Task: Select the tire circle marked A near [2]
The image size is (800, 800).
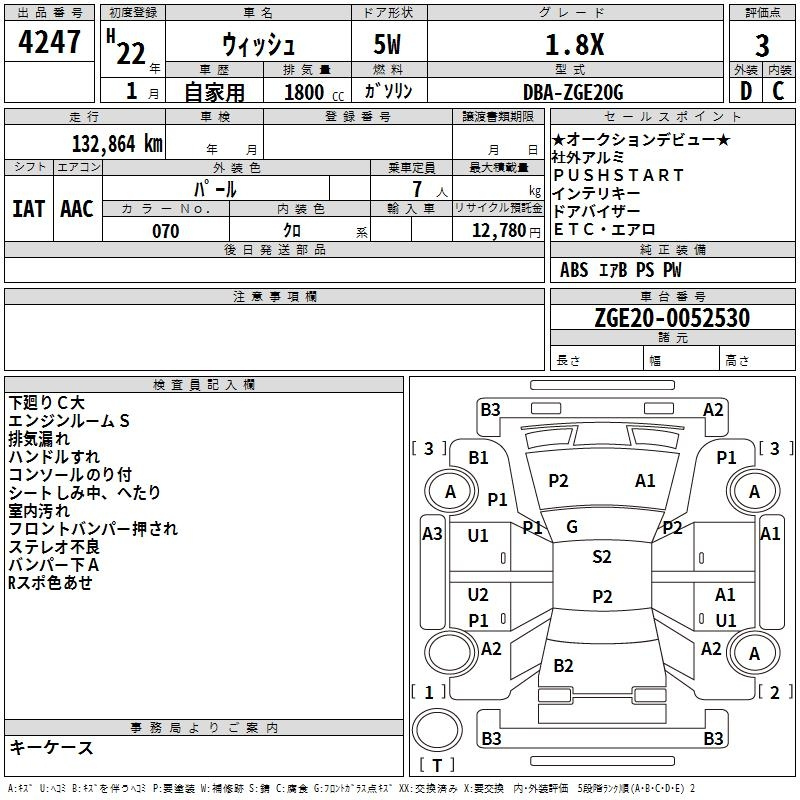Action: tap(754, 653)
